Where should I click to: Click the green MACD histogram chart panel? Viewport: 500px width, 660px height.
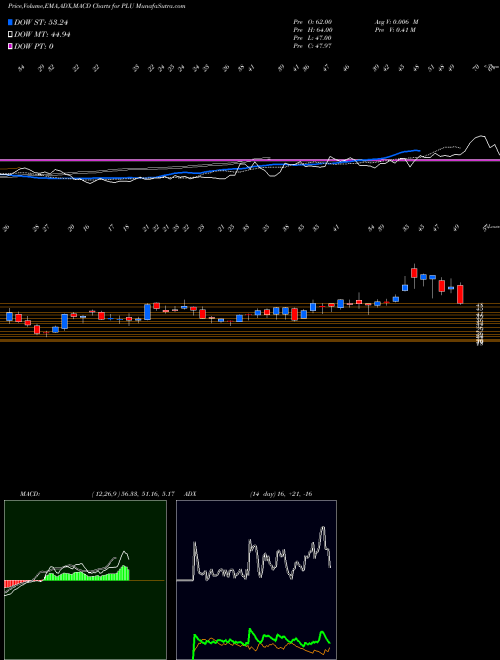[85, 580]
